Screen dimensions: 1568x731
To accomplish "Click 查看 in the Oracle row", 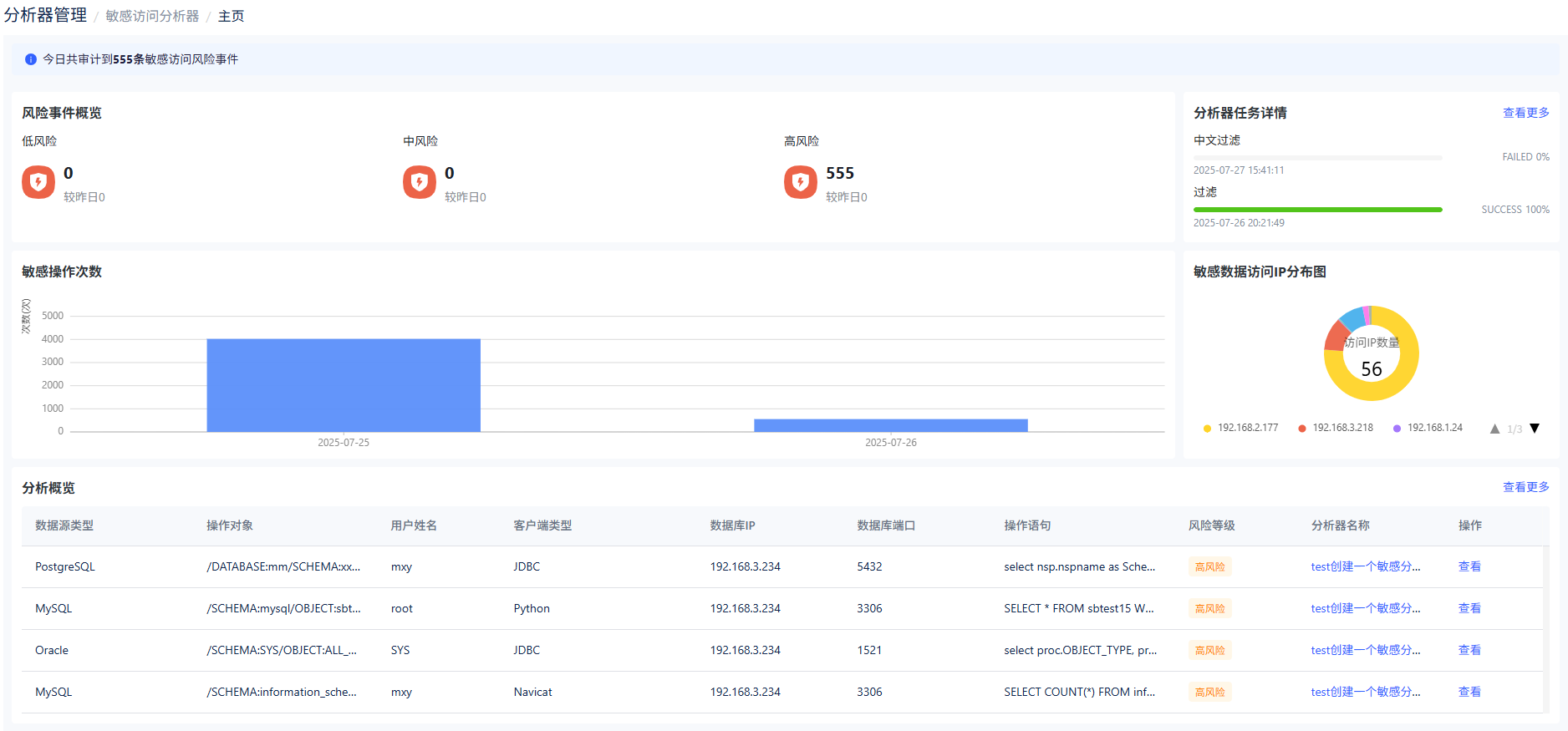I will pos(1469,650).
